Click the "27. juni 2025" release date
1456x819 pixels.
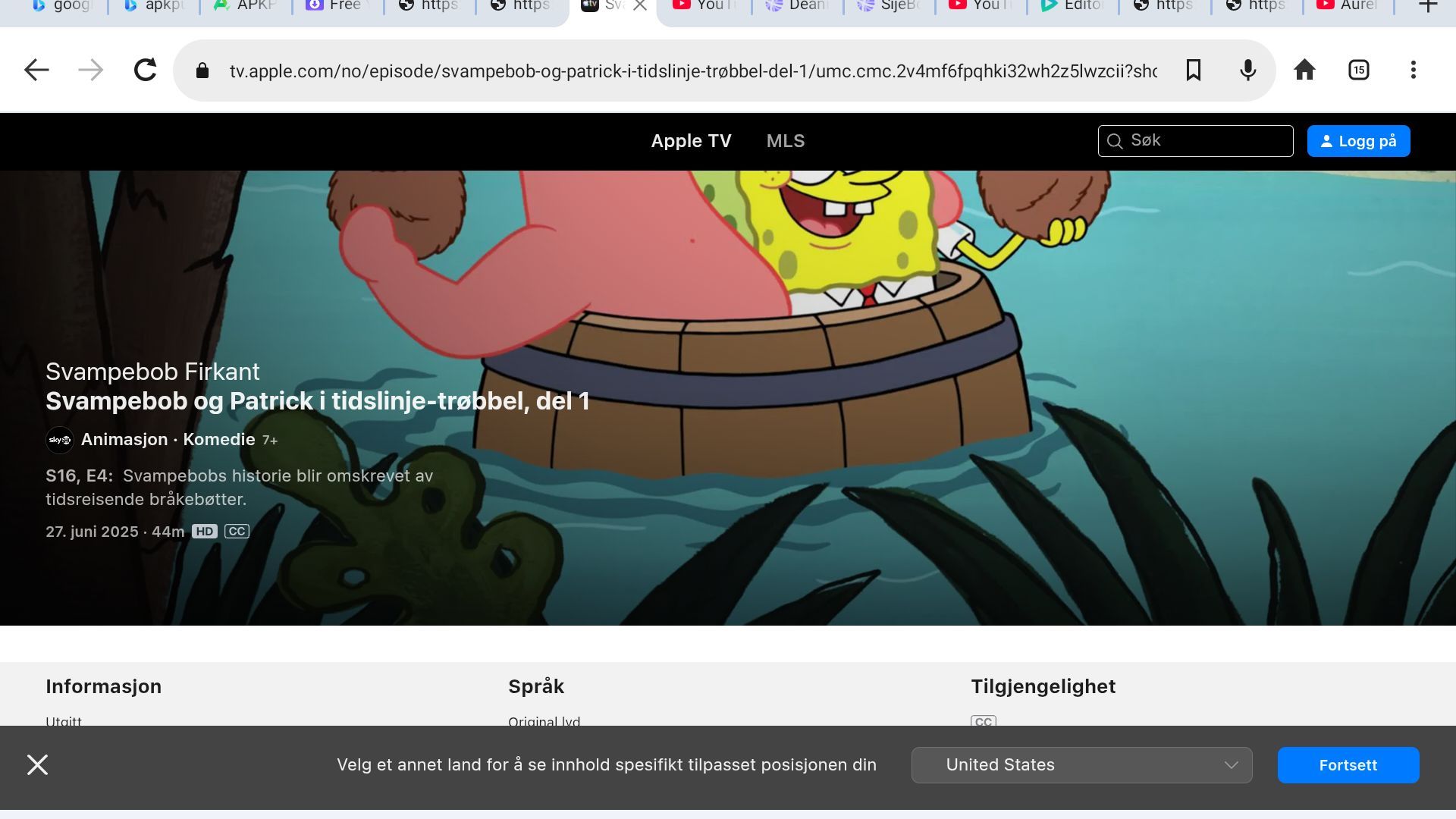(92, 532)
